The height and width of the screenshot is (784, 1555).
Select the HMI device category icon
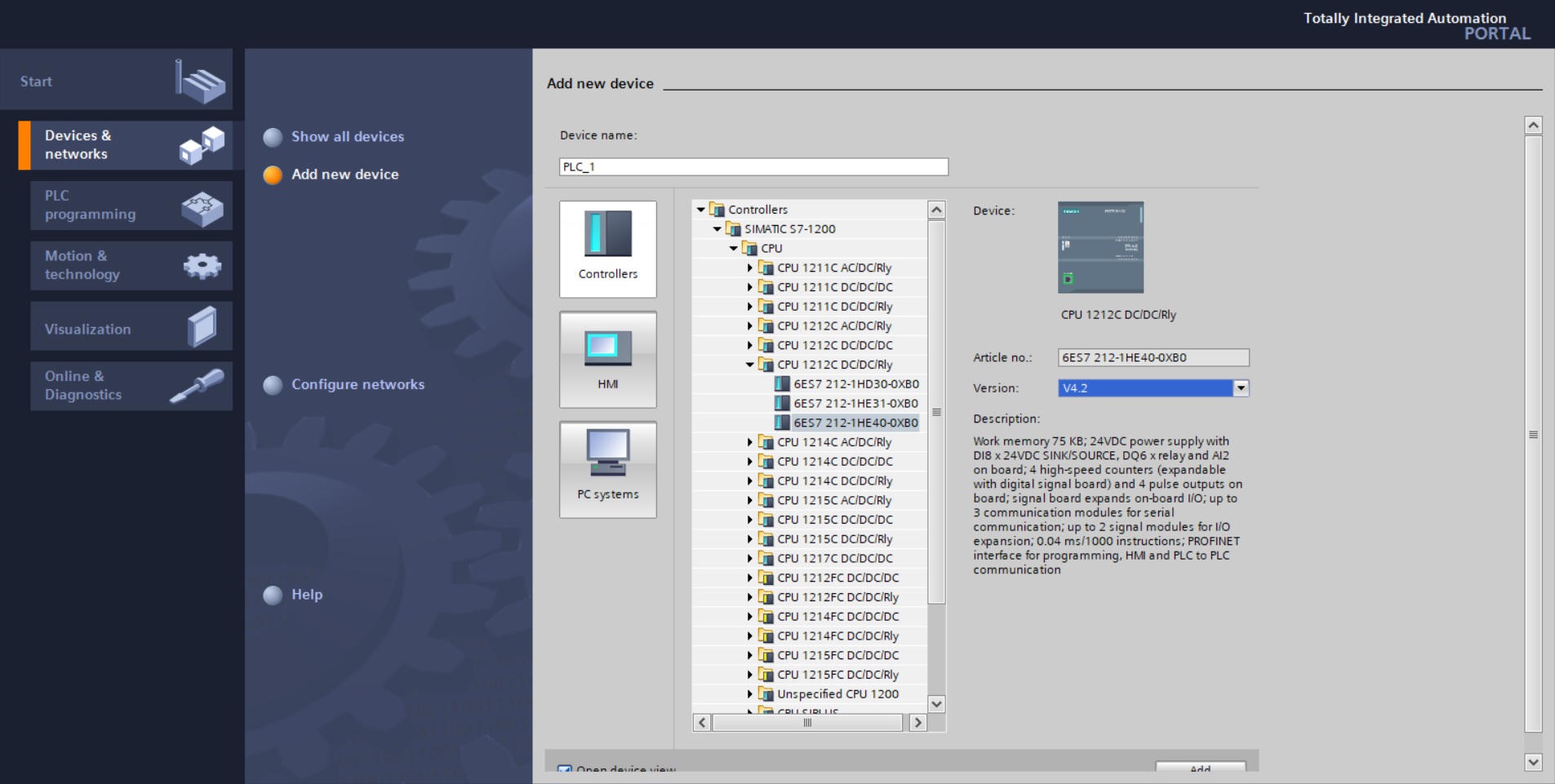click(x=607, y=359)
